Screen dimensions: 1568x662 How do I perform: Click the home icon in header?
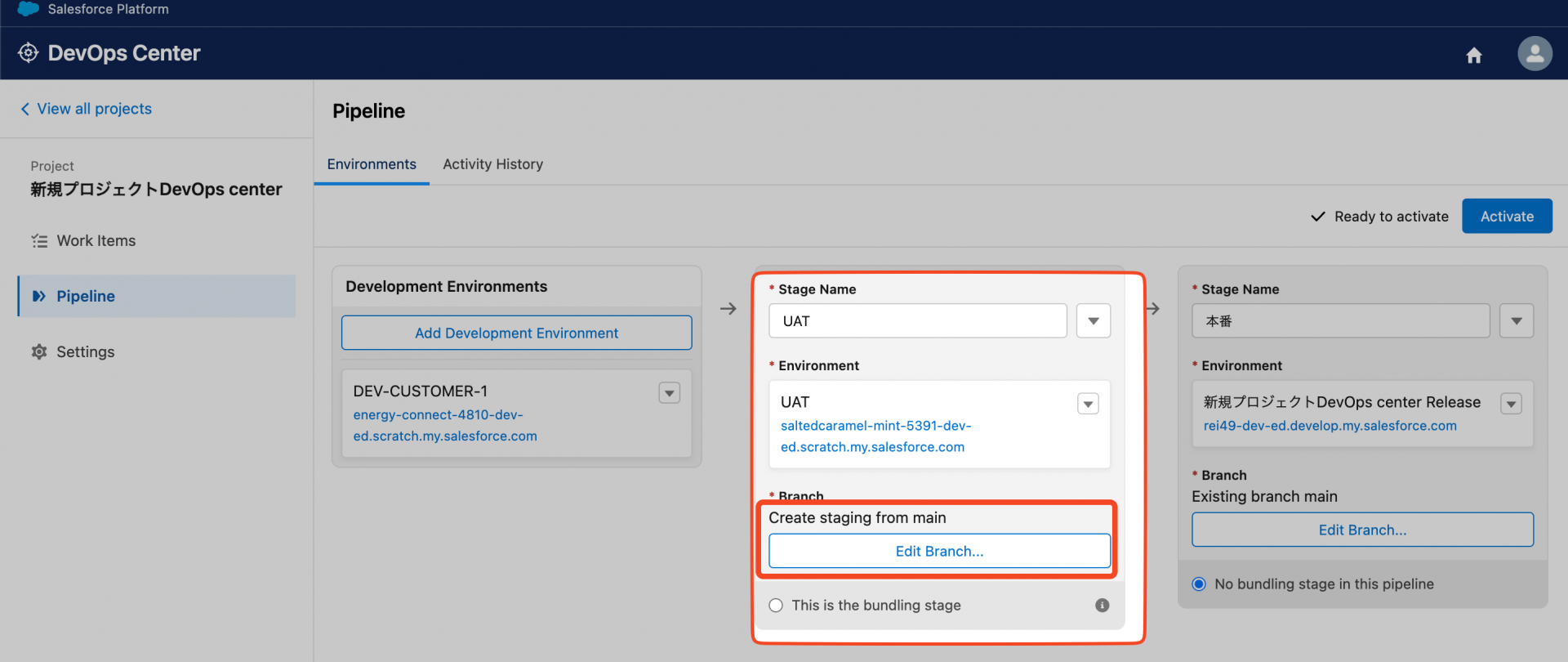[x=1474, y=55]
